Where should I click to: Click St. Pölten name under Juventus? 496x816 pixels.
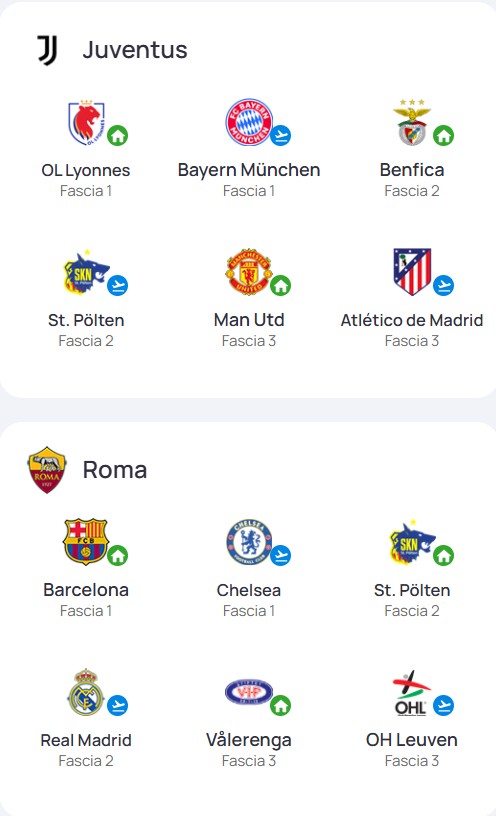[x=86, y=320]
